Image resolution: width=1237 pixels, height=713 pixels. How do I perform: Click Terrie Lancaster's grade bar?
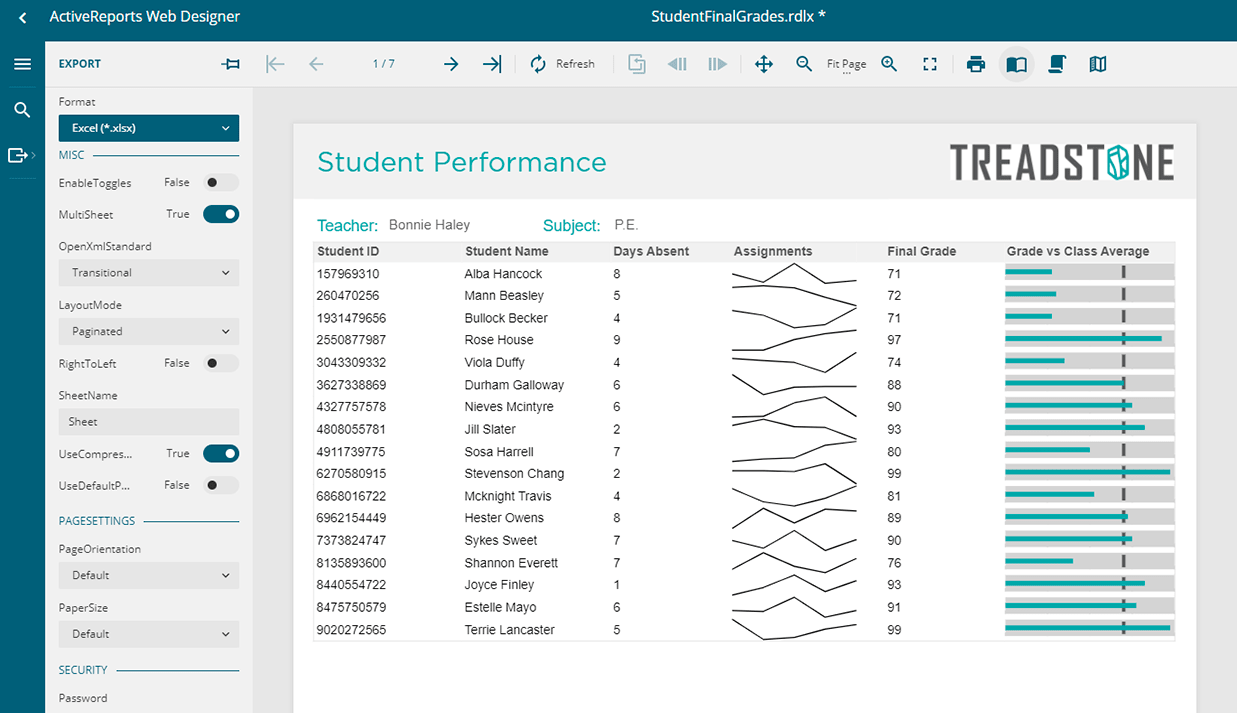coord(1089,628)
